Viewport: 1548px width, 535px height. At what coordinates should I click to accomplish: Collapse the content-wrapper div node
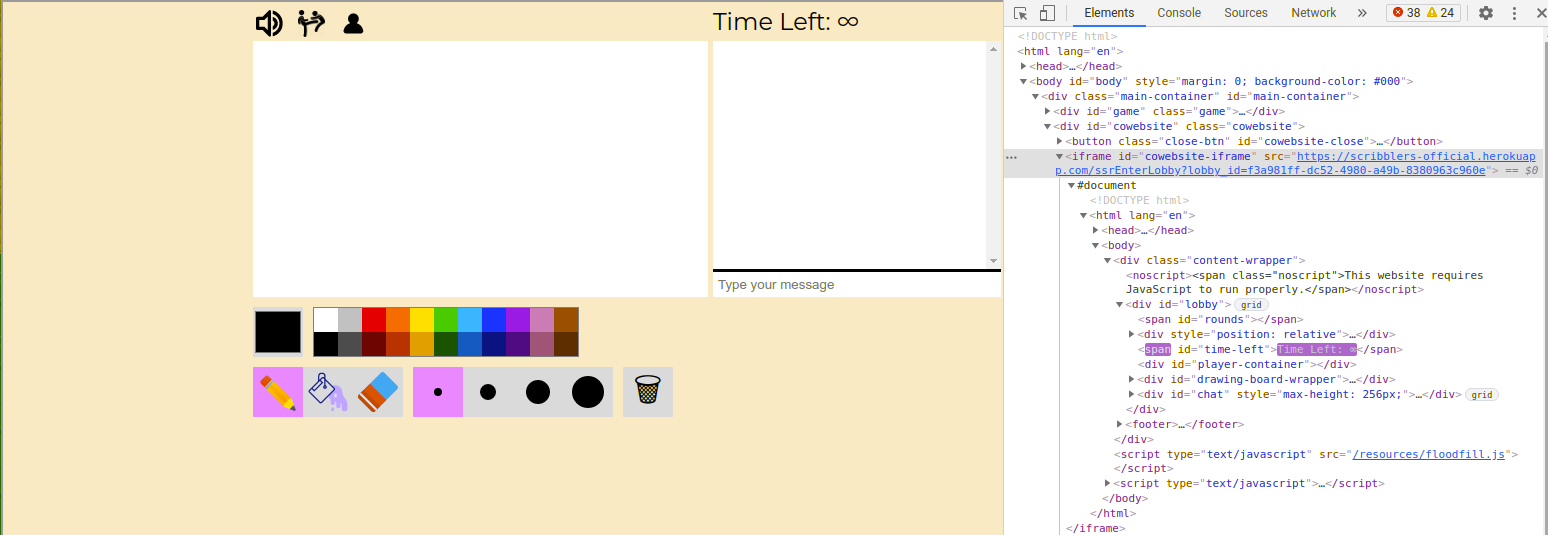[x=1107, y=260]
